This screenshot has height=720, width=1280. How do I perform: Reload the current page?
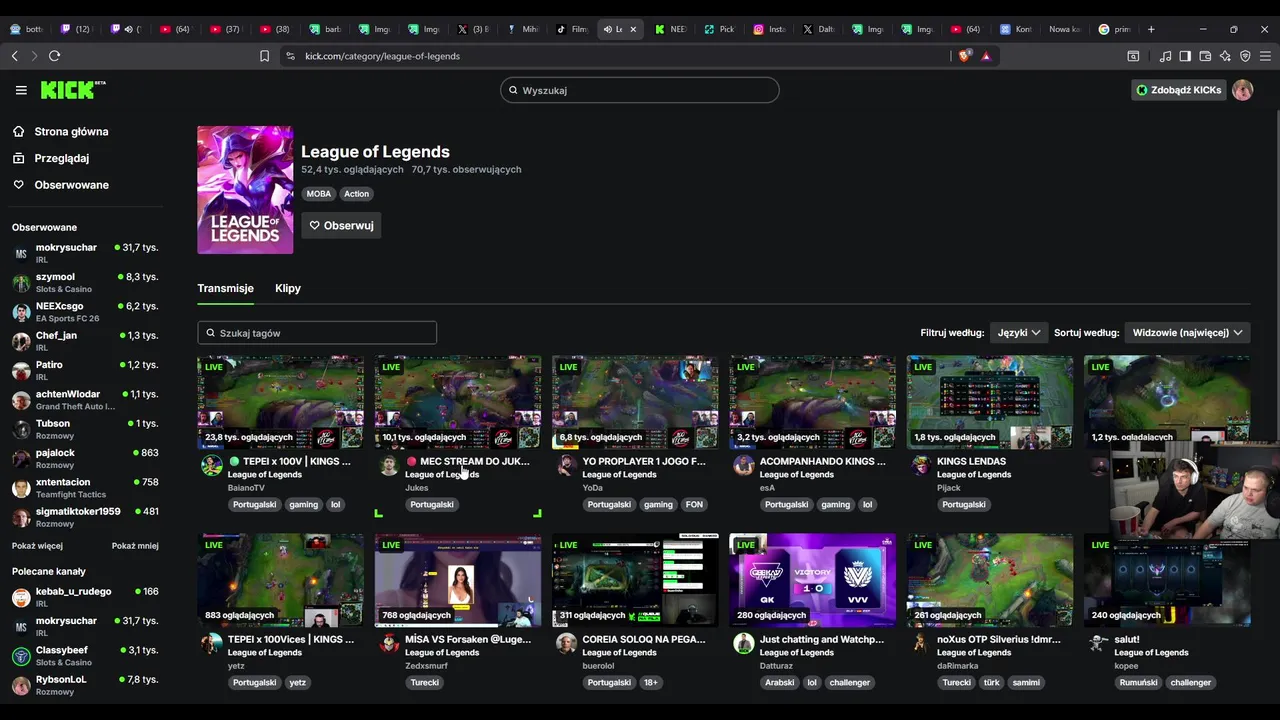click(x=55, y=56)
